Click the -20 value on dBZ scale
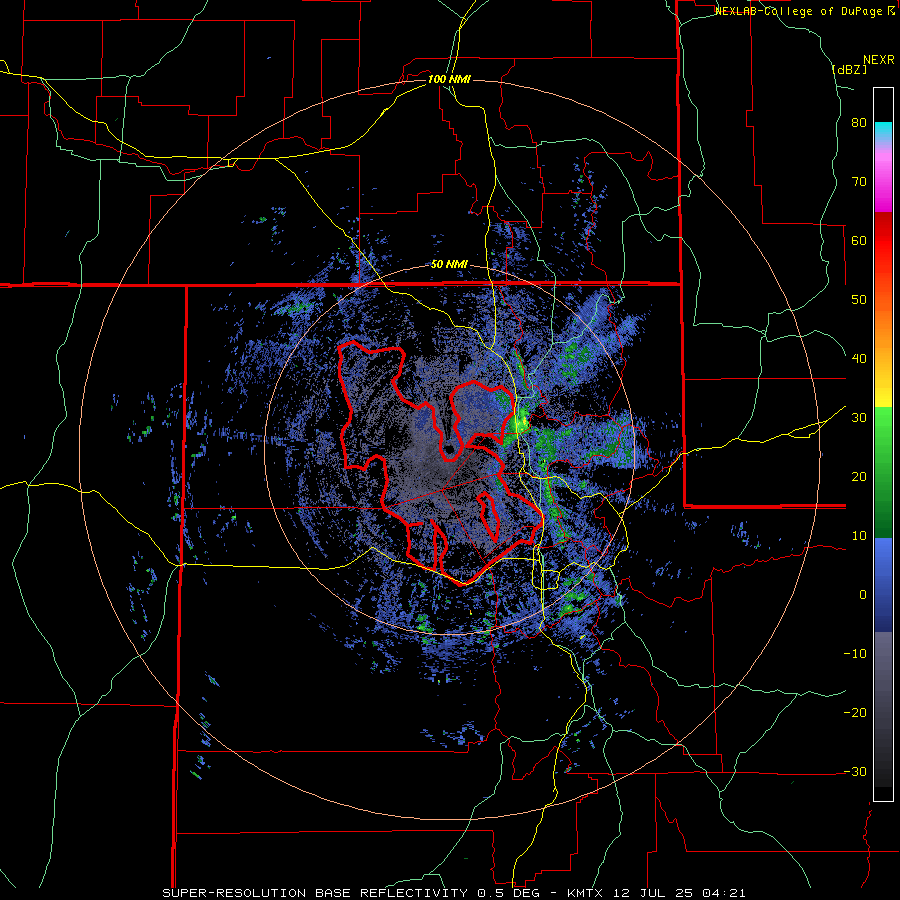 [x=855, y=713]
